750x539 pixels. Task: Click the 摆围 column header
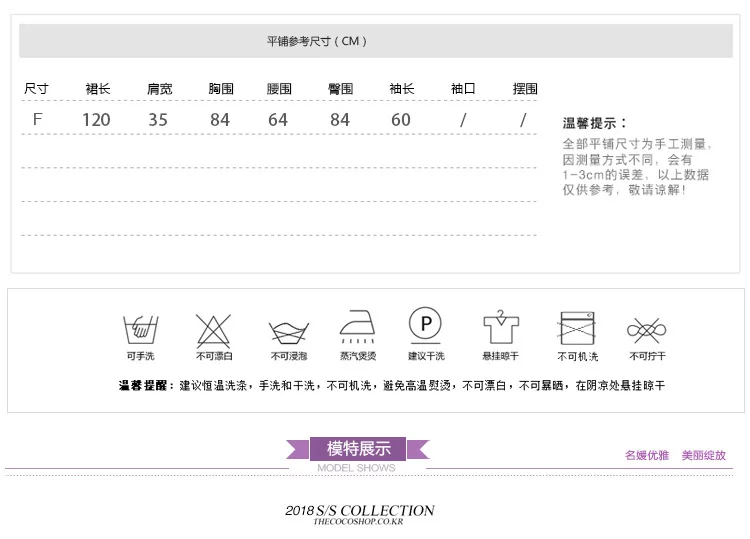[525, 88]
